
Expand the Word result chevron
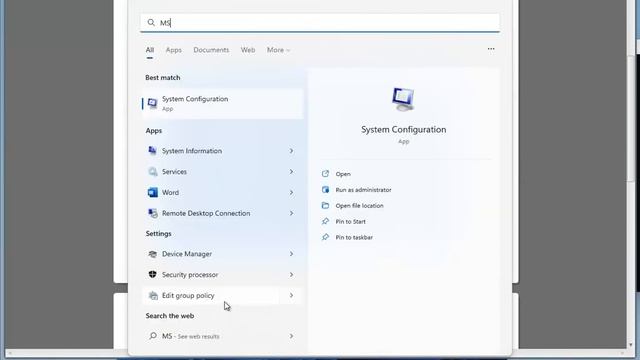click(291, 192)
